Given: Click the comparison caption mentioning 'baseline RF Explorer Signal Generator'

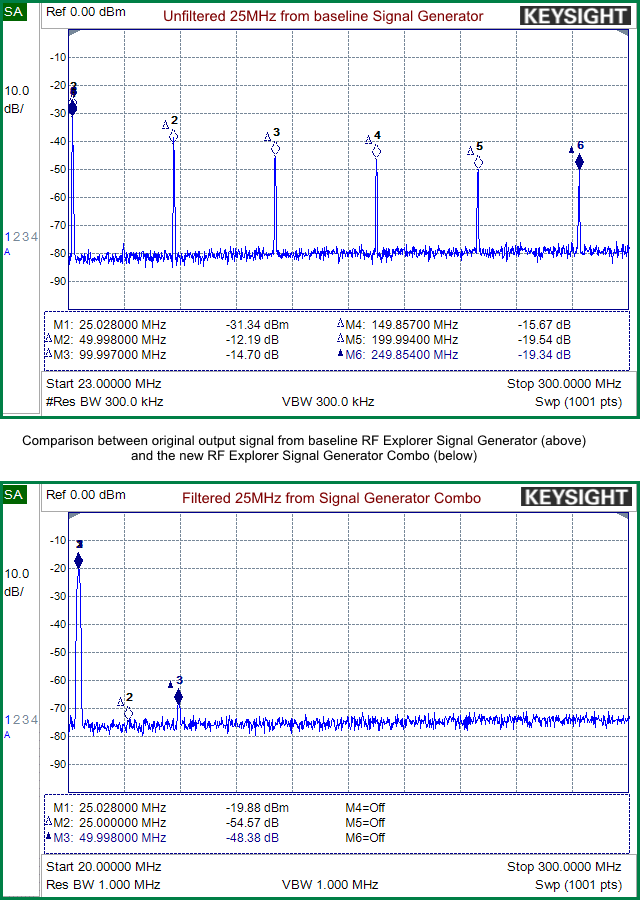Looking at the screenshot, I should 304,448.
